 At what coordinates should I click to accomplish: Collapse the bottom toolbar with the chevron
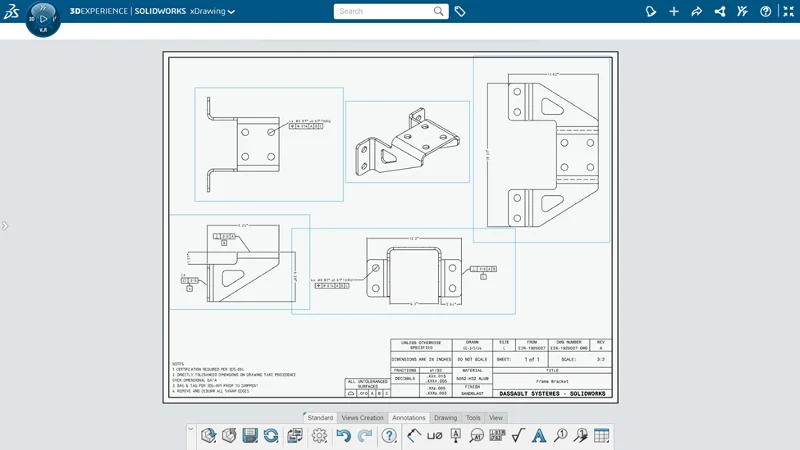click(190, 430)
